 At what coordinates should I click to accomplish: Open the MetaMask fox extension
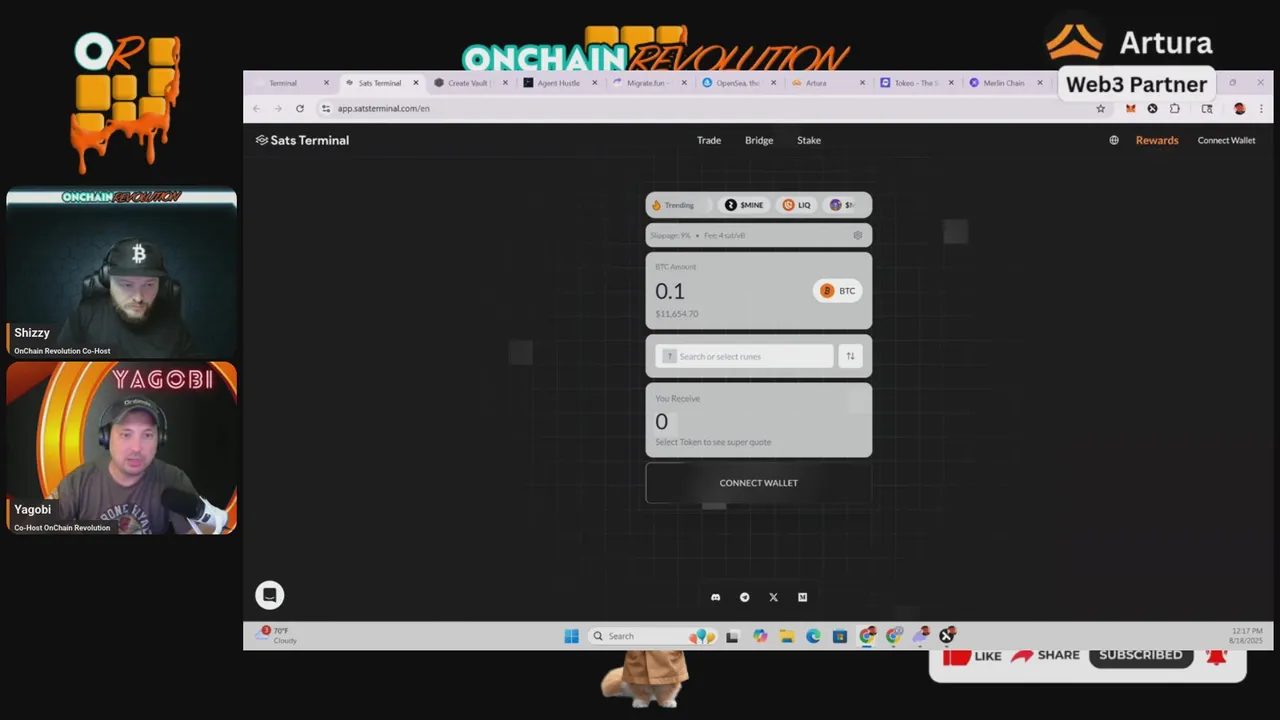click(1130, 108)
